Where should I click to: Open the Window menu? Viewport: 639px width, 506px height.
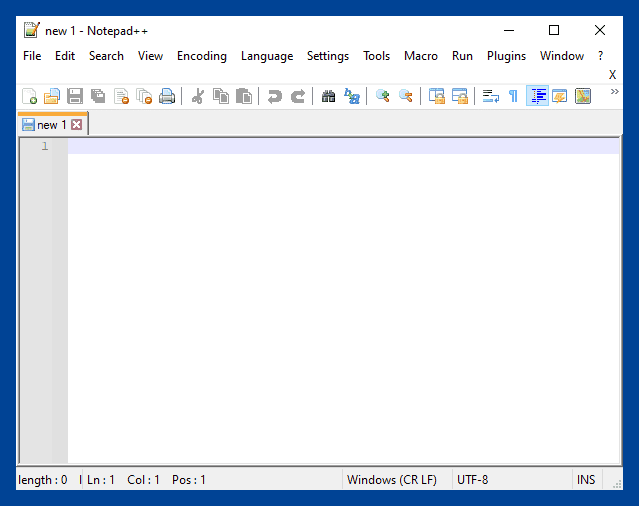[562, 56]
